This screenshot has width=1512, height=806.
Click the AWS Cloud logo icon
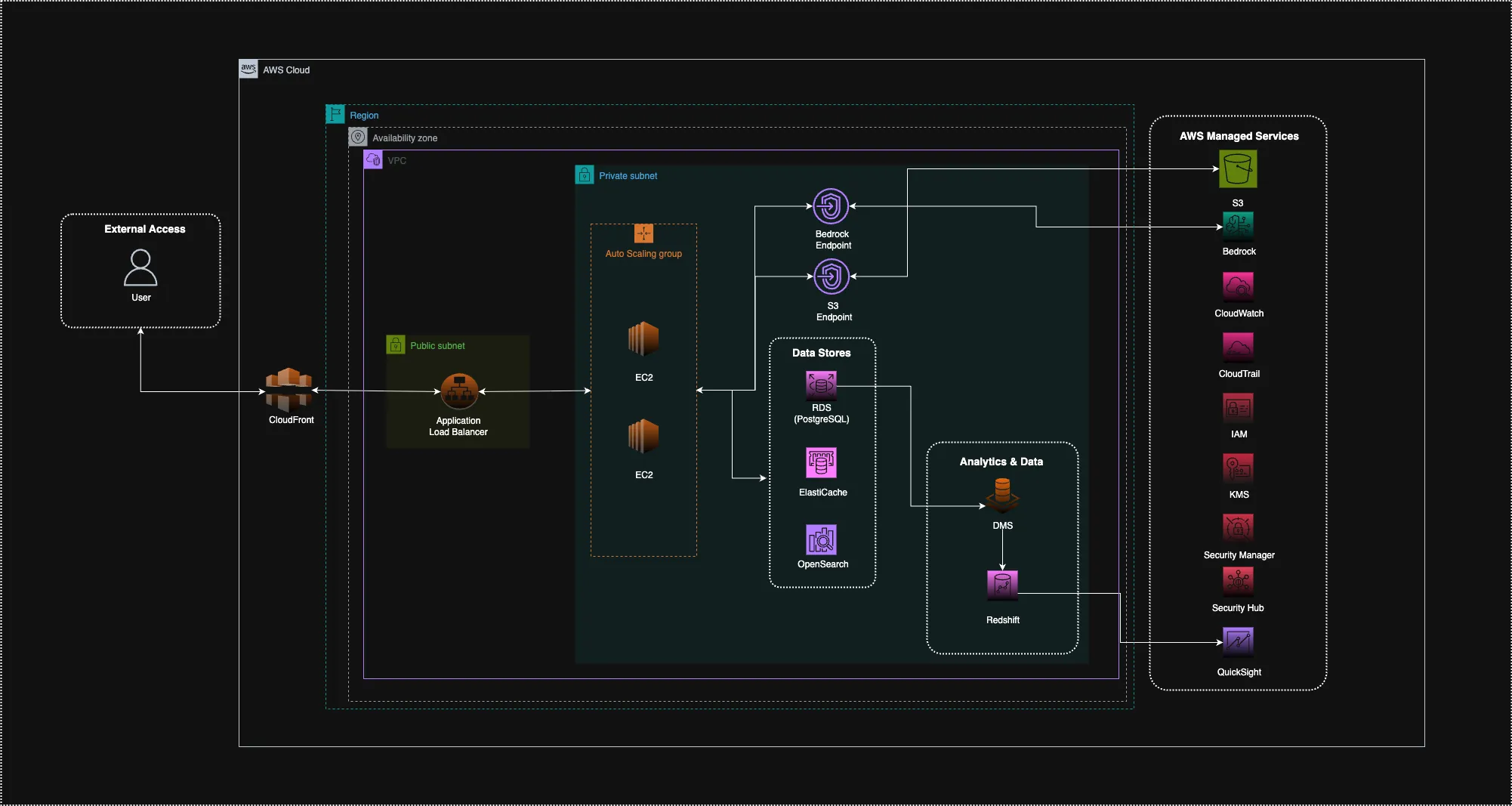click(248, 69)
